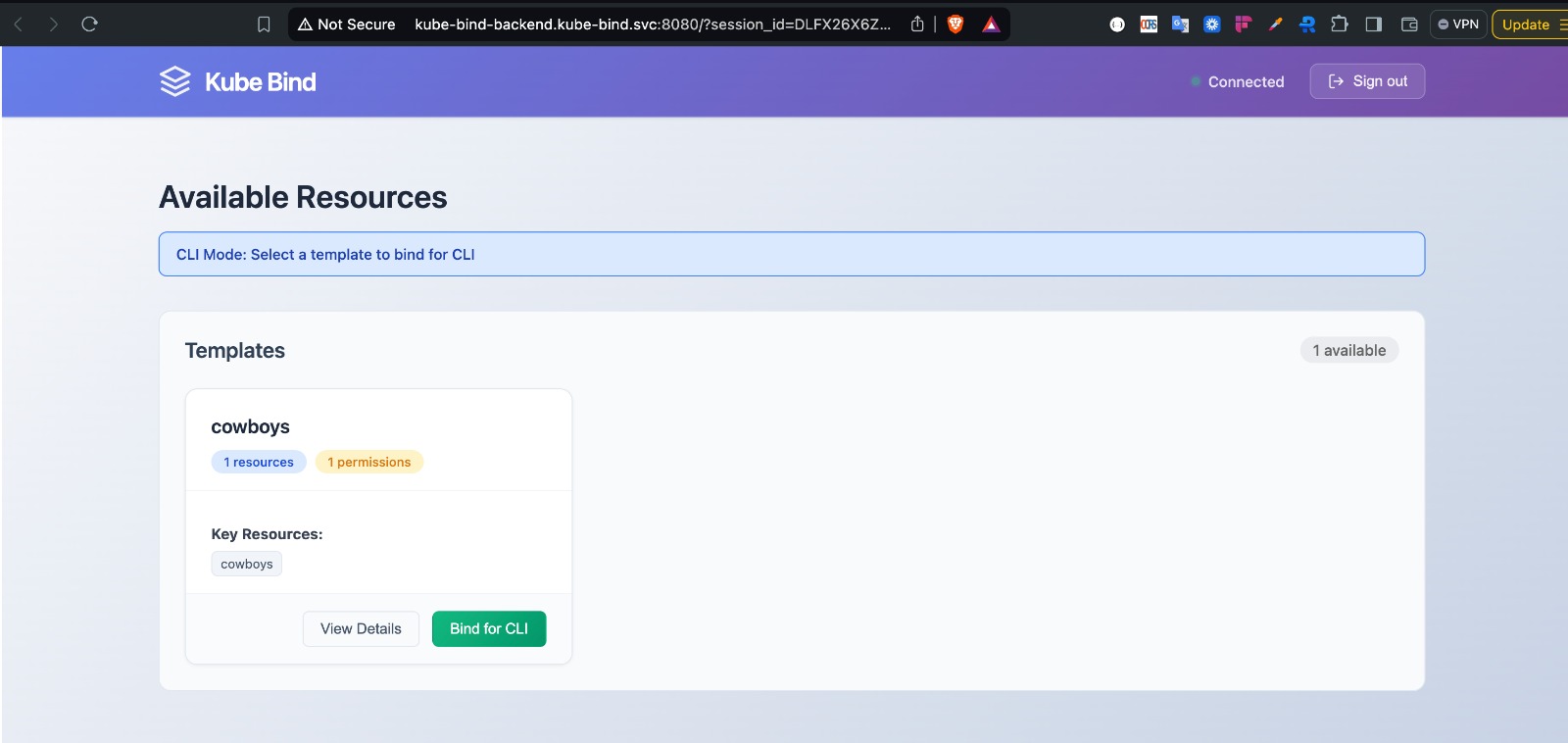Click the bookmark icon beside the address bar
This screenshot has height=743, width=1568.
[264, 25]
